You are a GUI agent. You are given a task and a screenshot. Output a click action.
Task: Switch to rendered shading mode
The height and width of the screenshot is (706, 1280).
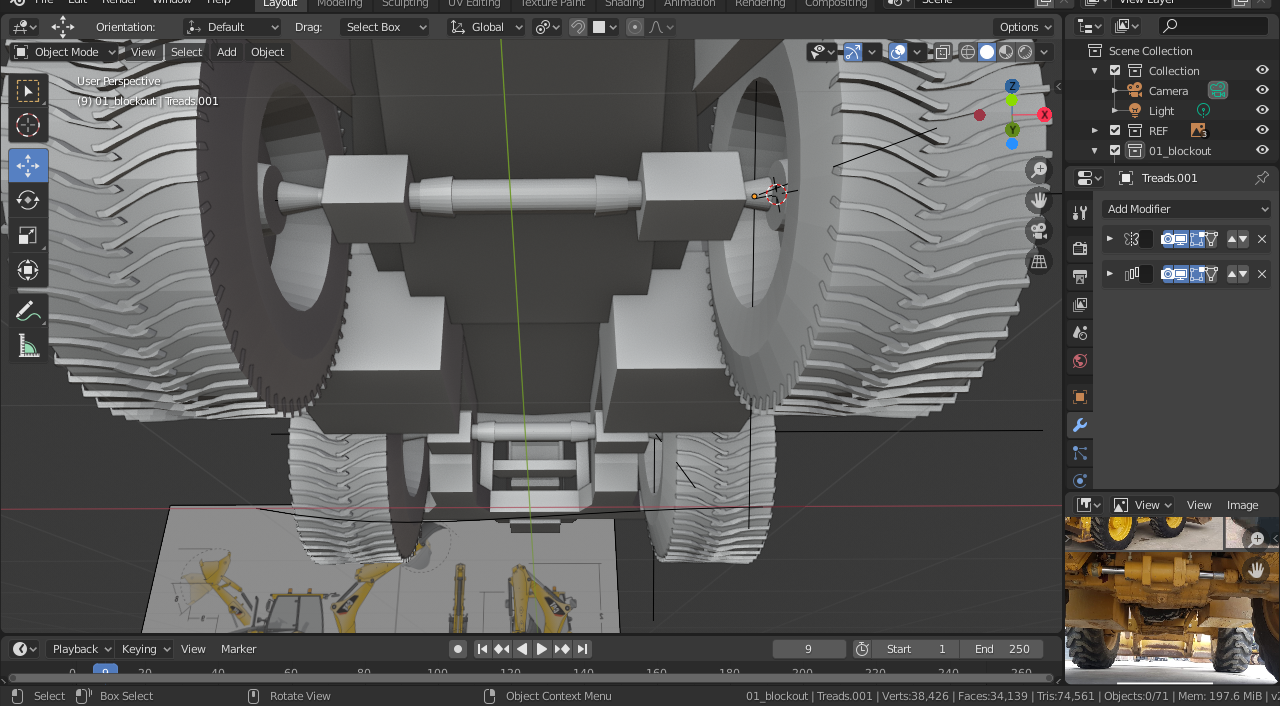coord(1025,52)
